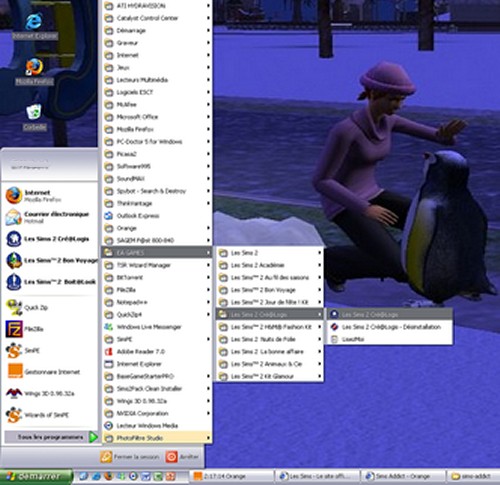Open TSR Wizard Manager folder
This screenshot has height=485, width=500.
tap(157, 265)
